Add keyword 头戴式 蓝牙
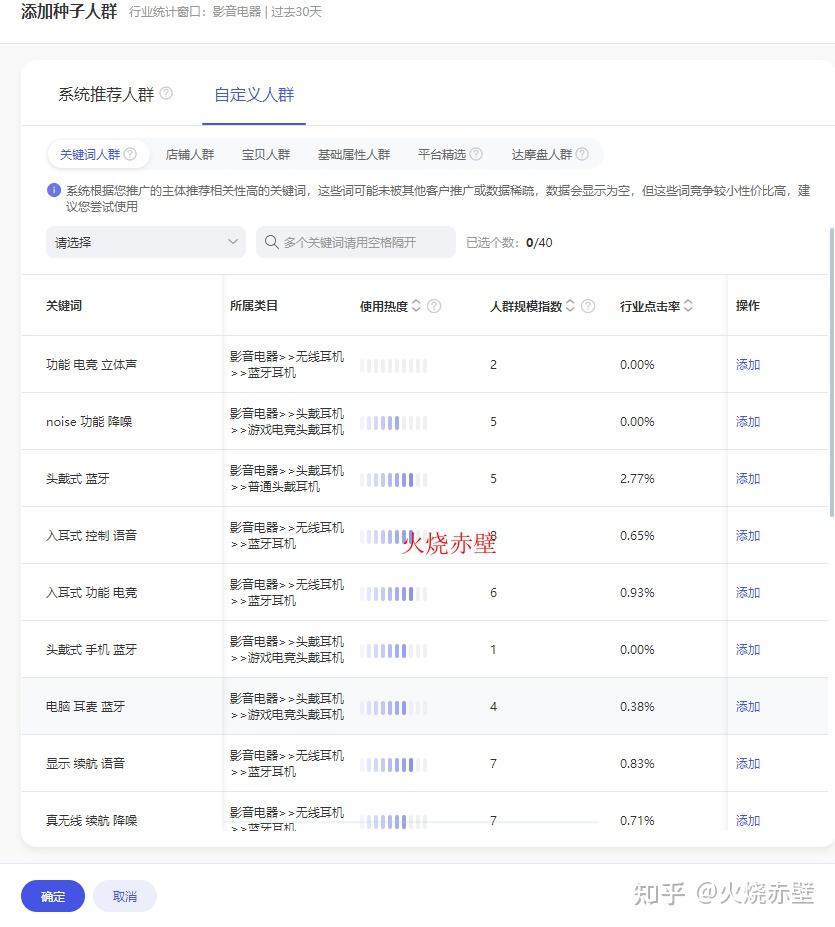 748,479
